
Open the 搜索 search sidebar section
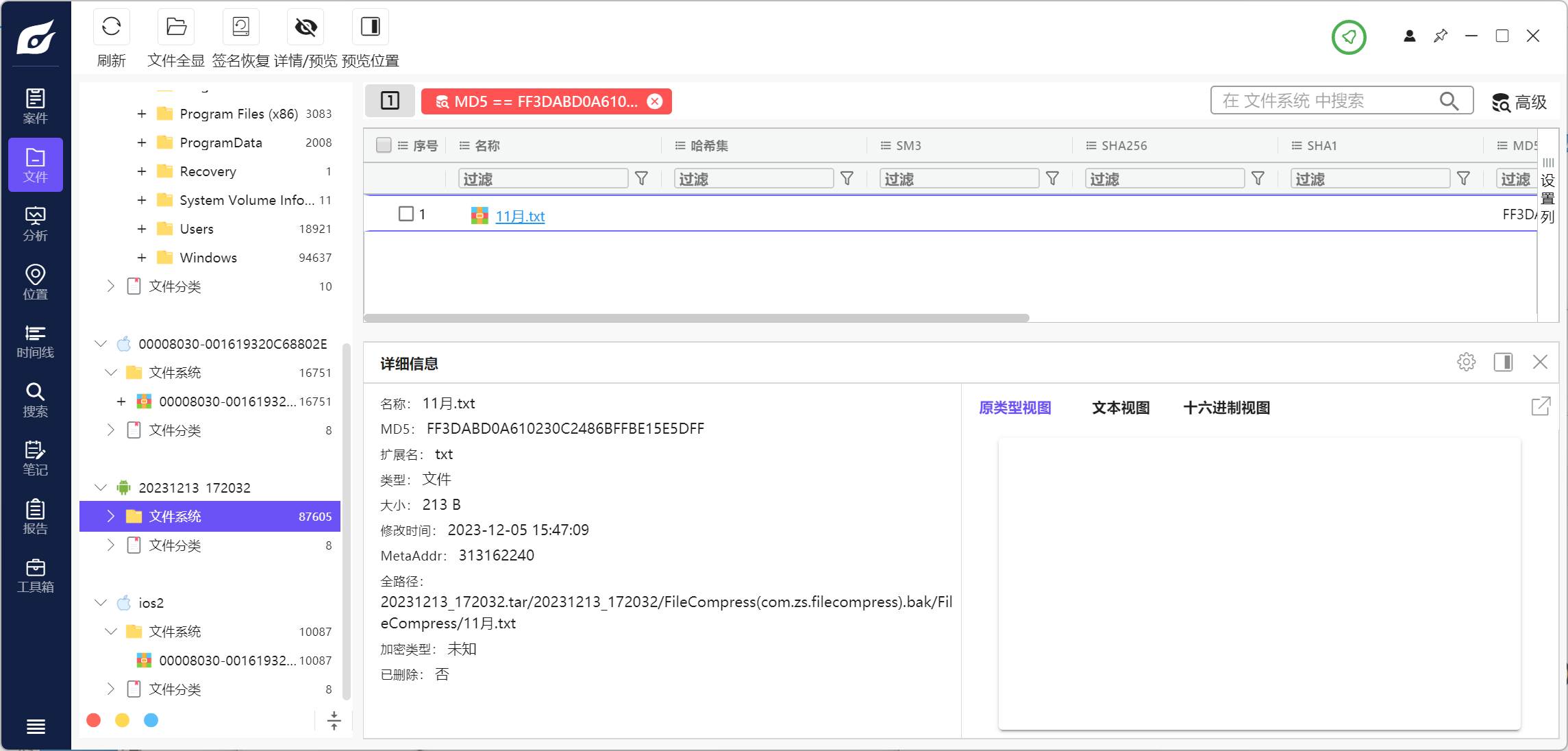[36, 400]
